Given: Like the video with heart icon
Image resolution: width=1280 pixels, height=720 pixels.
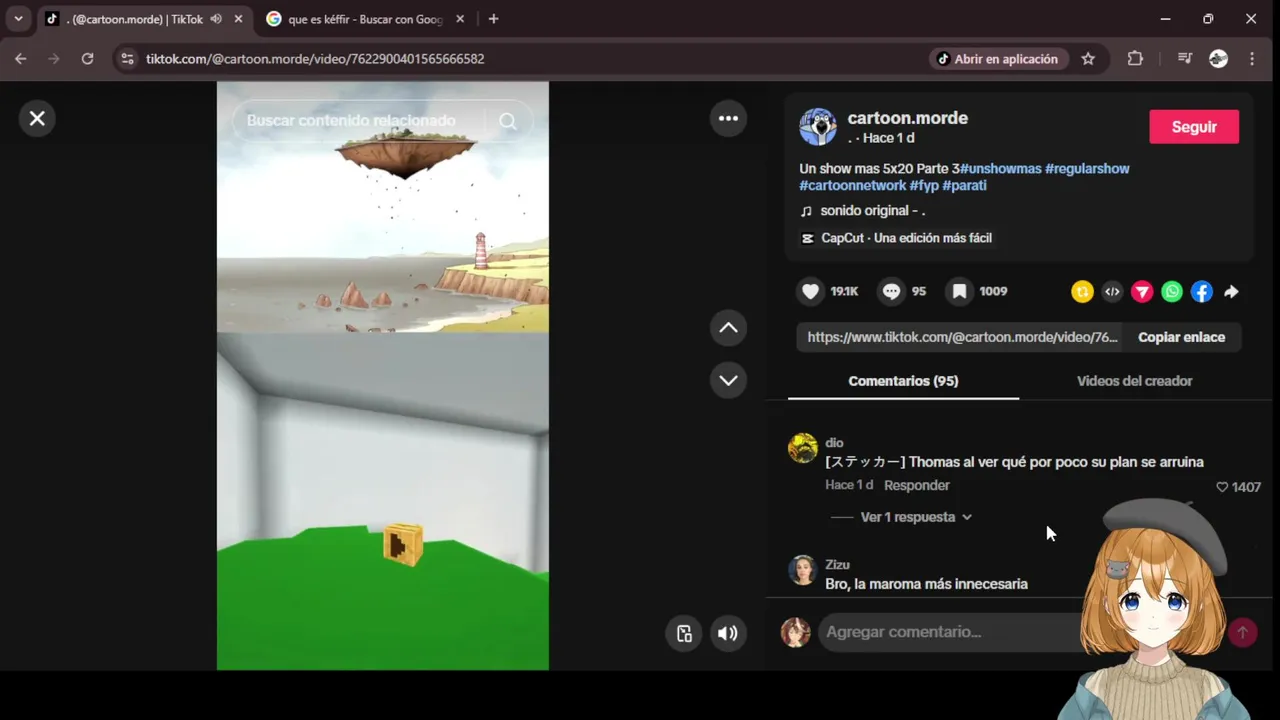Looking at the screenshot, I should [x=811, y=291].
